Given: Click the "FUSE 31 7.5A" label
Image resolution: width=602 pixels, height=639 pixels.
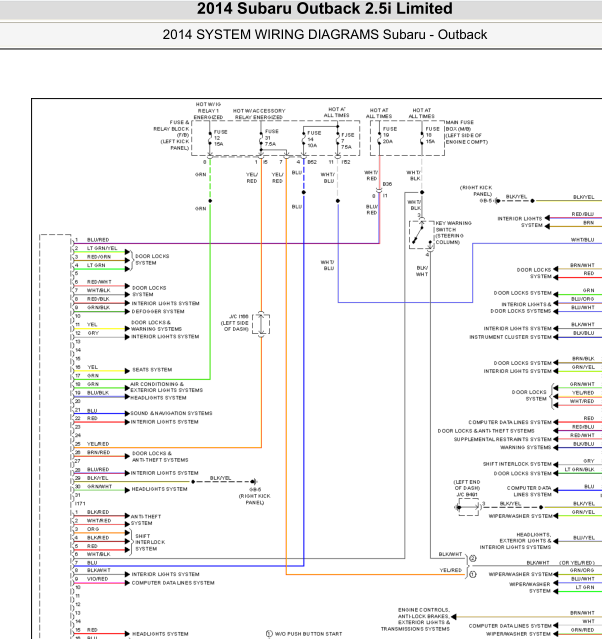Looking at the screenshot, I should tap(271, 137).
